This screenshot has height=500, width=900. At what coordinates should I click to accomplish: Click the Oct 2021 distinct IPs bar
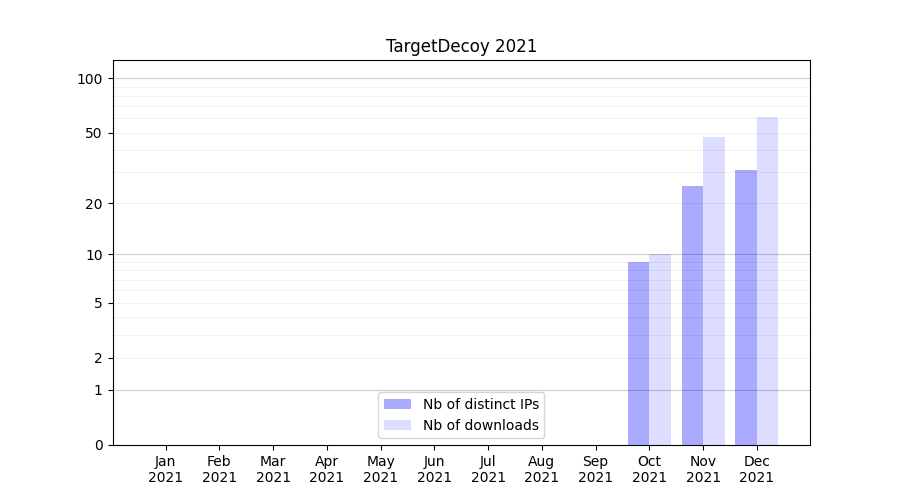coord(638,353)
